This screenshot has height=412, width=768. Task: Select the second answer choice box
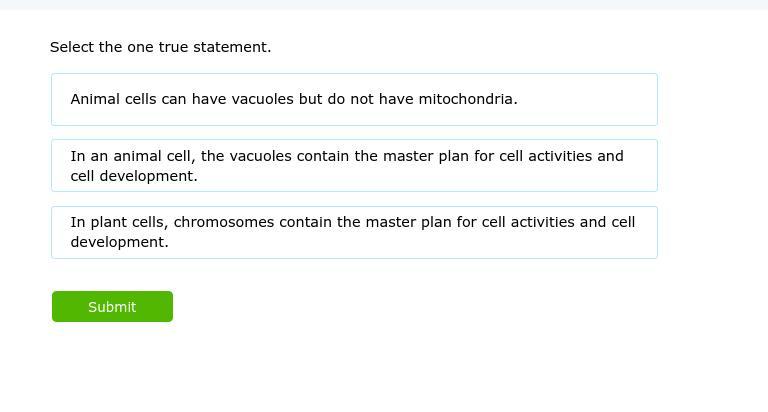point(354,166)
